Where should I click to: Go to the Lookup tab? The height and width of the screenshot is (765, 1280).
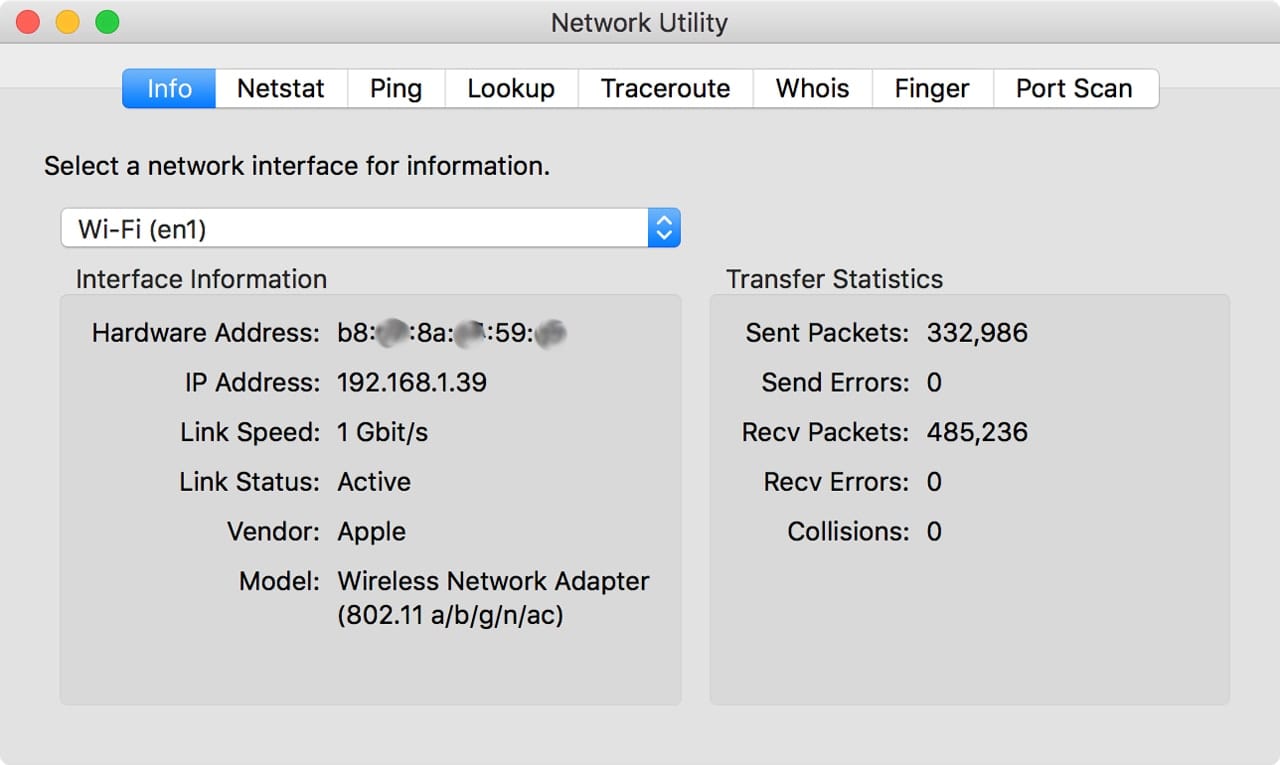pyautogui.click(x=511, y=88)
